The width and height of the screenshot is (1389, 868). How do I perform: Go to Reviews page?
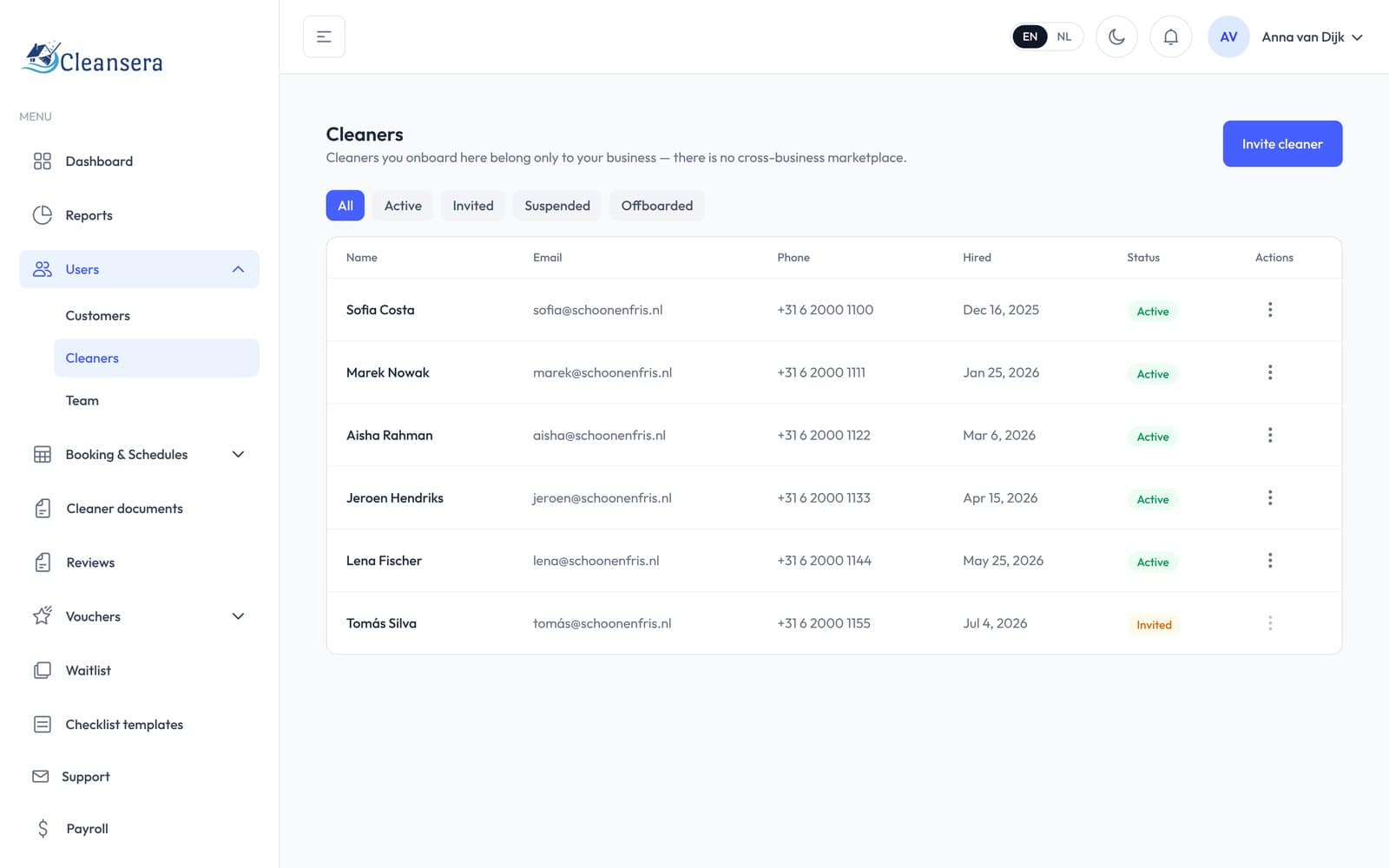[139, 562]
